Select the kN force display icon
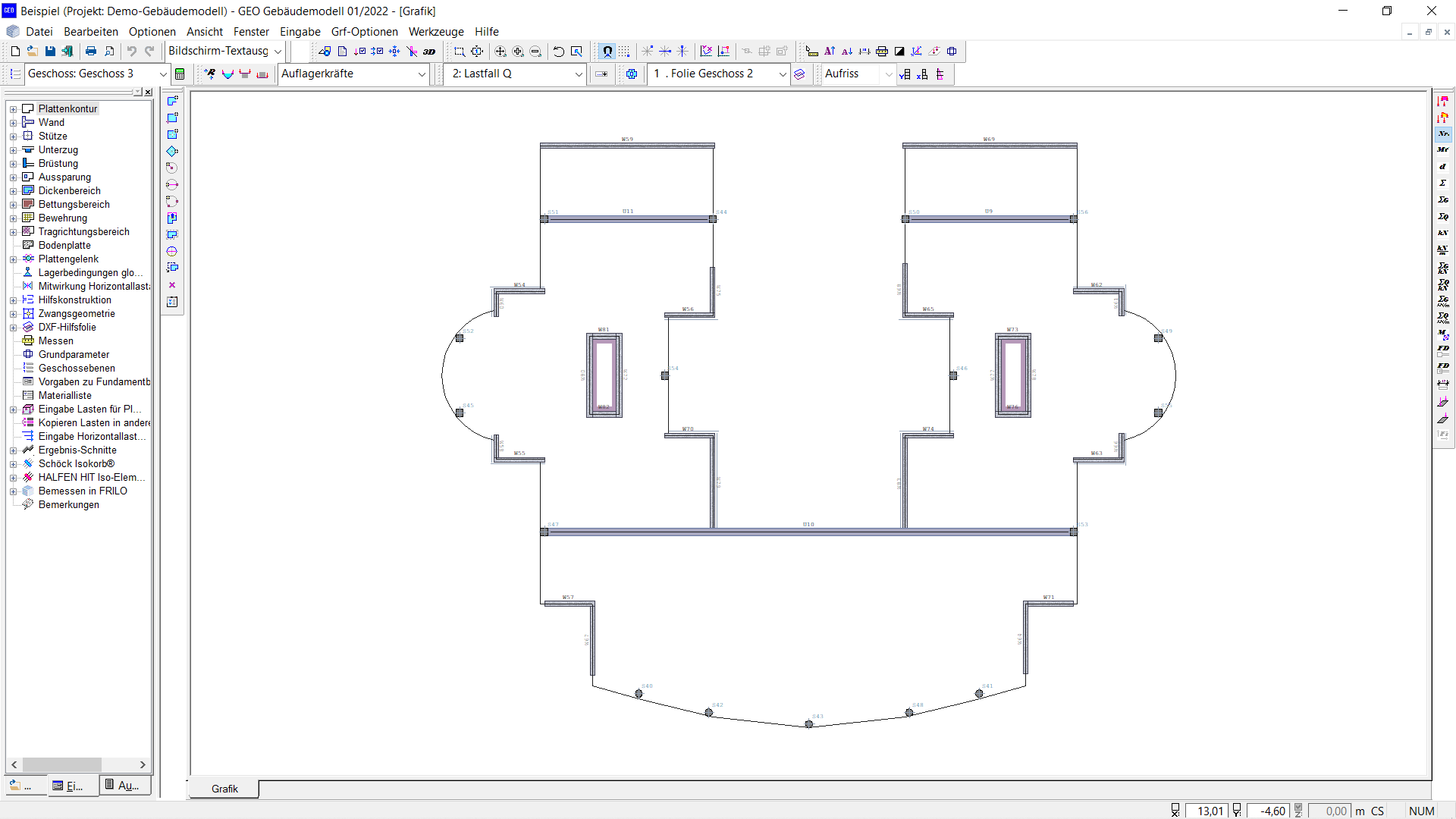This screenshot has height=819, width=1456. pos(1443,233)
